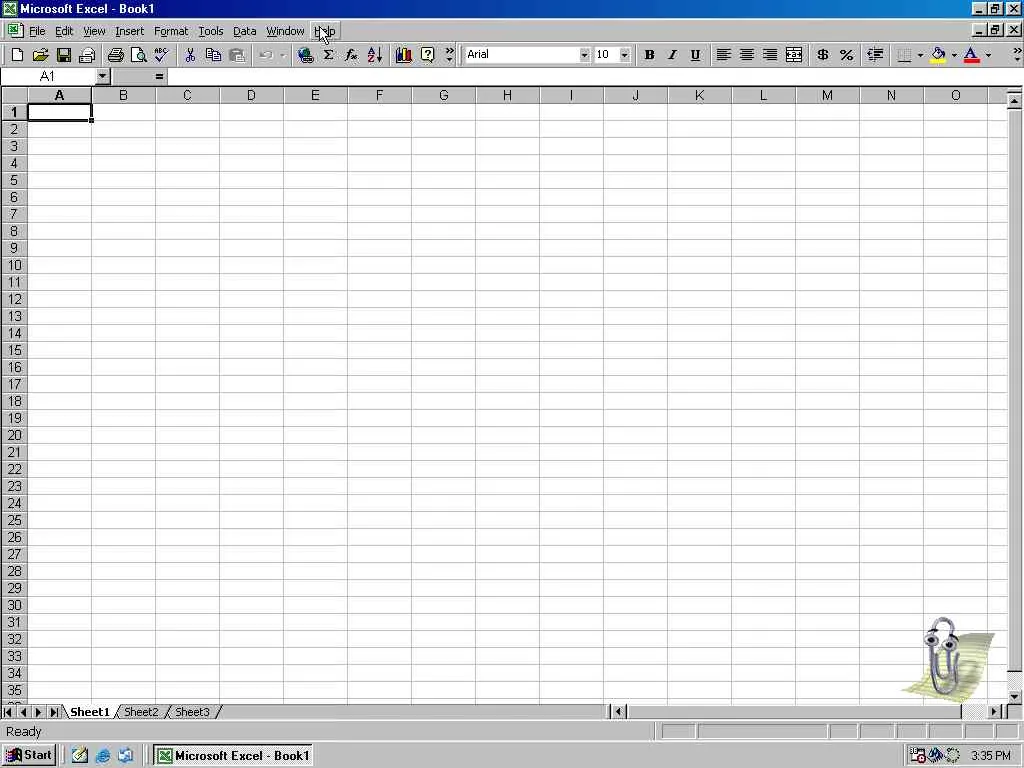This screenshot has height=768, width=1024.
Task: Expand More Buttons on Formatting toolbar
Action: (x=1017, y=55)
